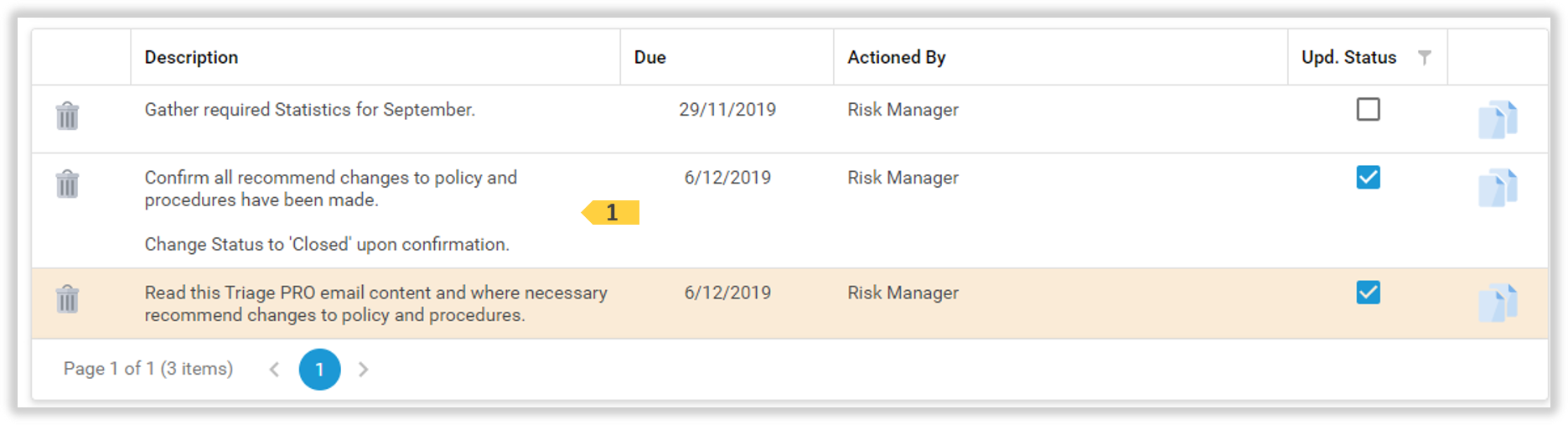This screenshot has width=1568, height=425.
Task: Open the Upd. Status filter icon
Action: click(x=1424, y=57)
